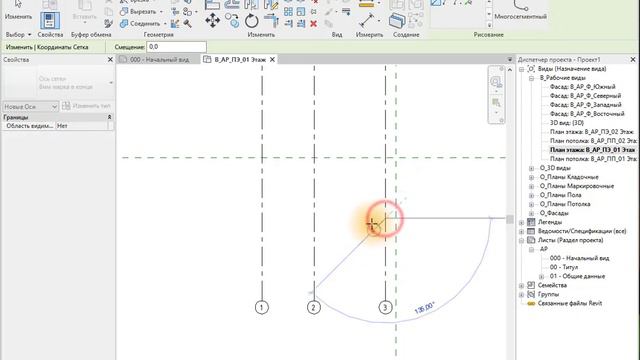Viewport: 640px width, 360px height.
Task: Open План этажа: В_АР_ПЭ_02 Этаж
Action: click(592, 132)
